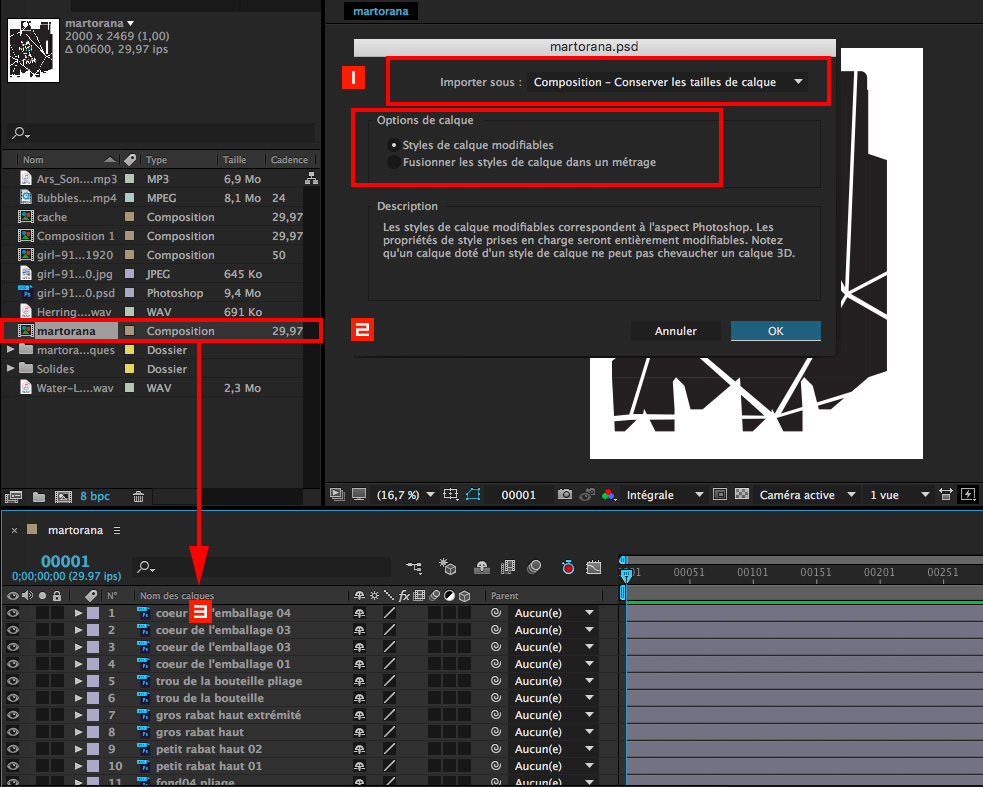This screenshot has width=983, height=787.
Task: Click the Draft 3D icon in timeline
Action: (448, 568)
